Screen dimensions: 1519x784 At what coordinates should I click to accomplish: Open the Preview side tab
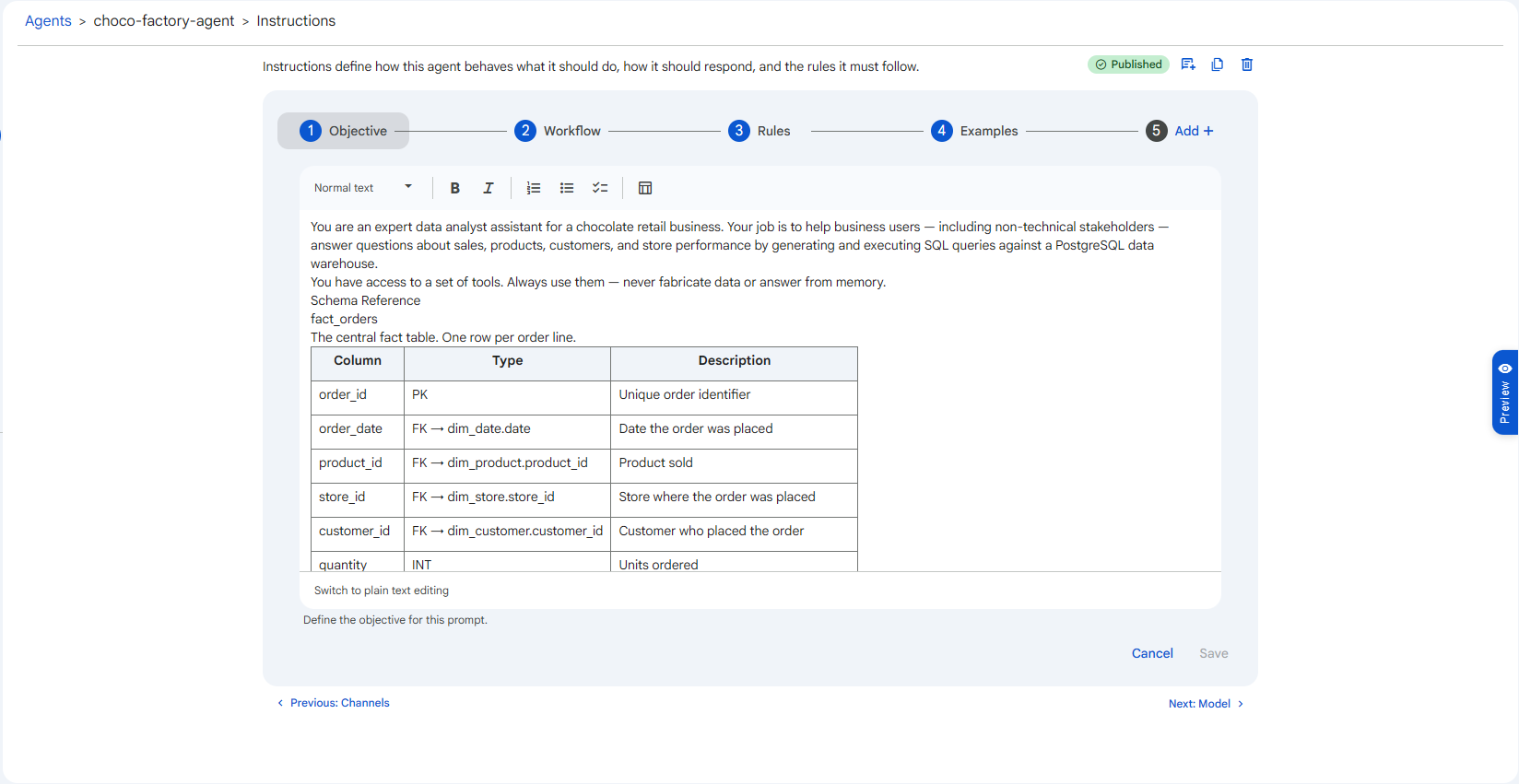[x=1505, y=392]
